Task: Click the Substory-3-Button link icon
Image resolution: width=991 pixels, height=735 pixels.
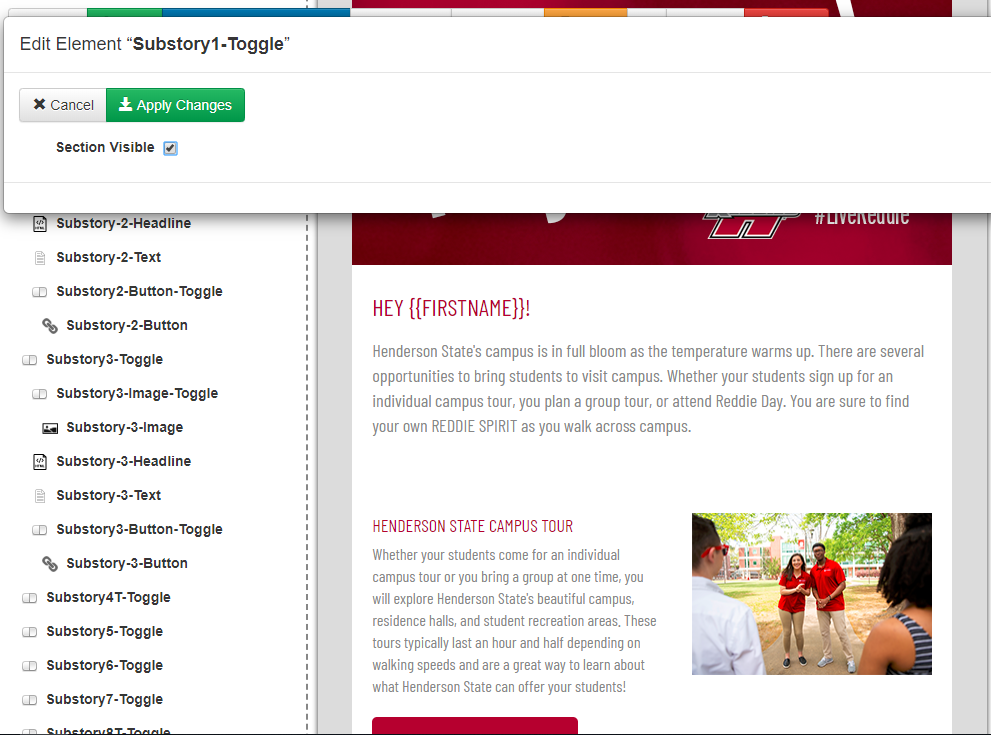Action: [50, 564]
